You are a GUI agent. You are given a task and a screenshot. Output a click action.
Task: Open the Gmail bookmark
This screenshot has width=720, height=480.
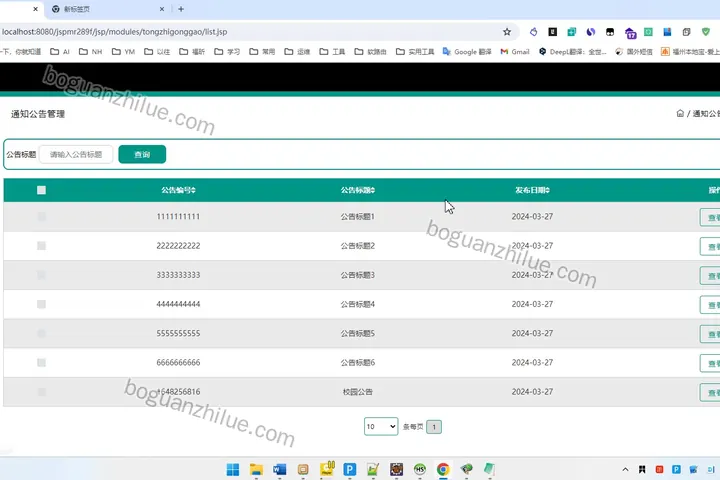[x=515, y=51]
